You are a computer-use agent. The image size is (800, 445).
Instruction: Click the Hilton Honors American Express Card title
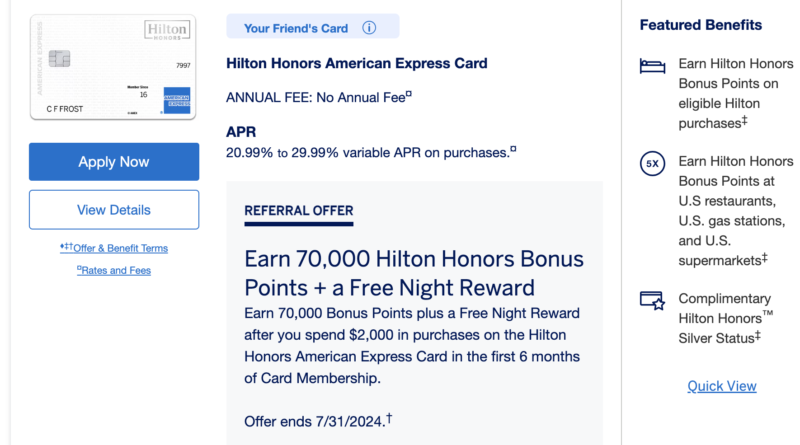point(357,64)
